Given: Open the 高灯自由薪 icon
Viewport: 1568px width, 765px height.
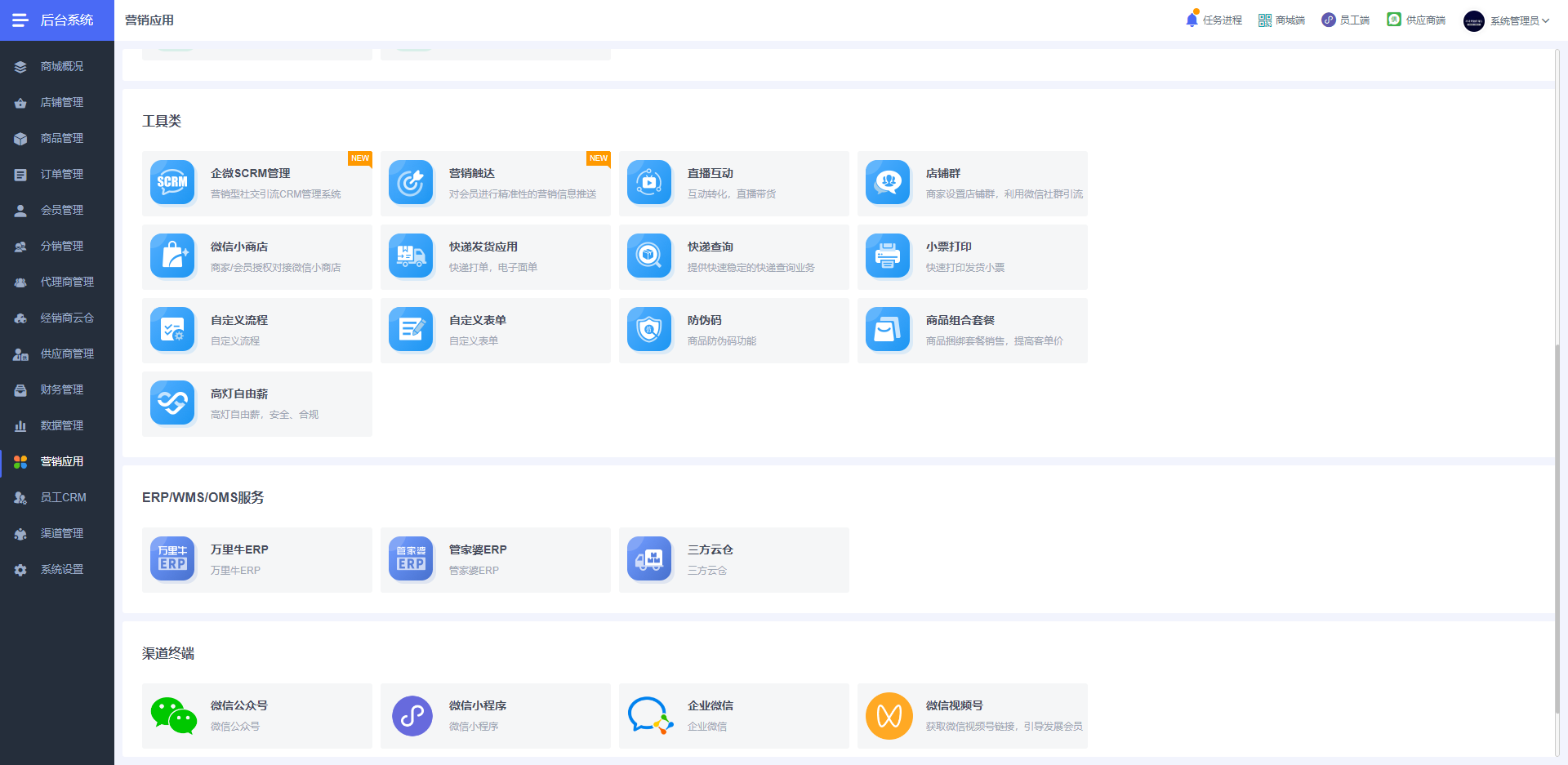Looking at the screenshot, I should tap(172, 403).
